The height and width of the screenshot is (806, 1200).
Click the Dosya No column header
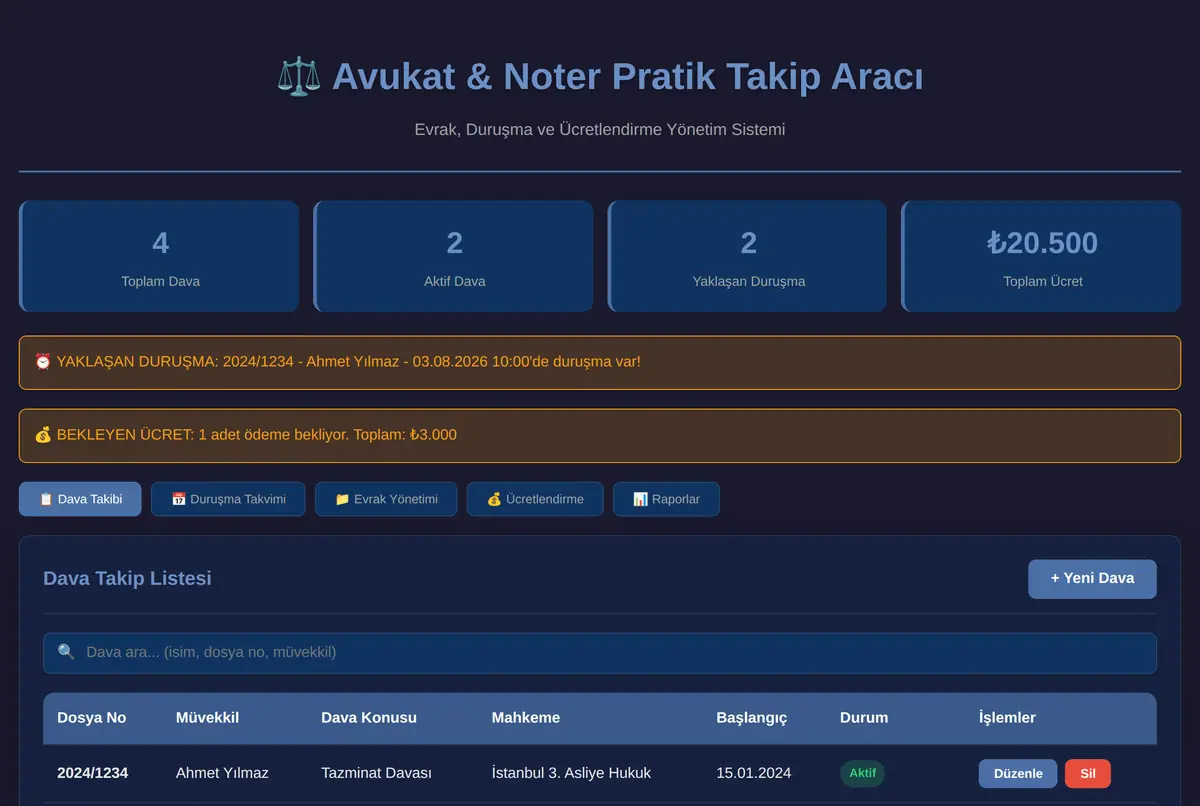tap(92, 718)
